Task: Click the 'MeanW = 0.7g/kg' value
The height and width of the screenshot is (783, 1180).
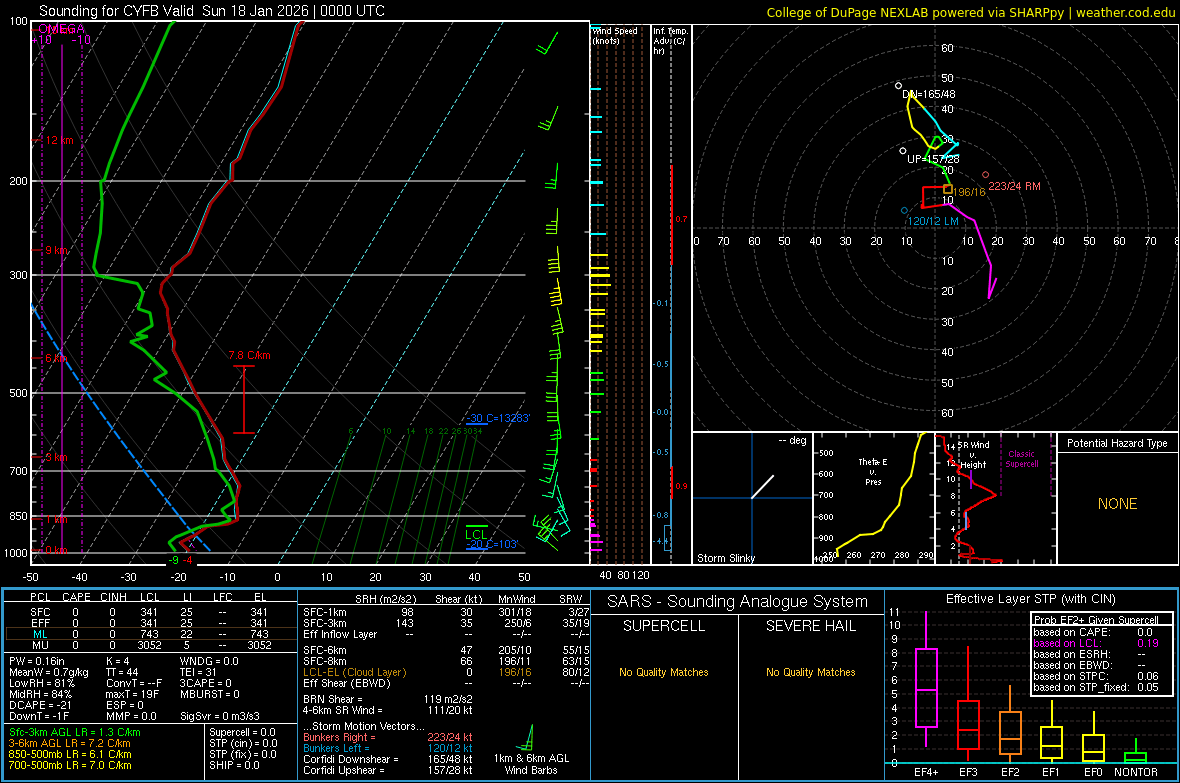Action: (48, 672)
